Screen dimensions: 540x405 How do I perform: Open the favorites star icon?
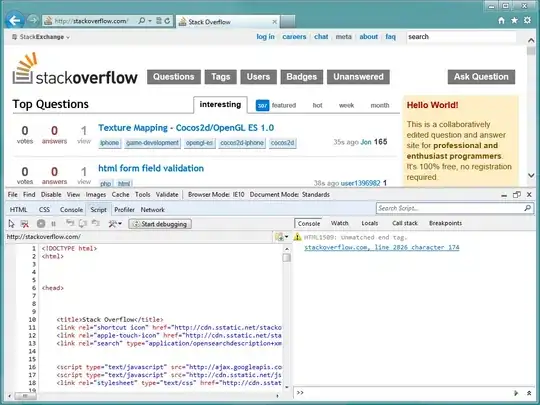[x=514, y=21]
